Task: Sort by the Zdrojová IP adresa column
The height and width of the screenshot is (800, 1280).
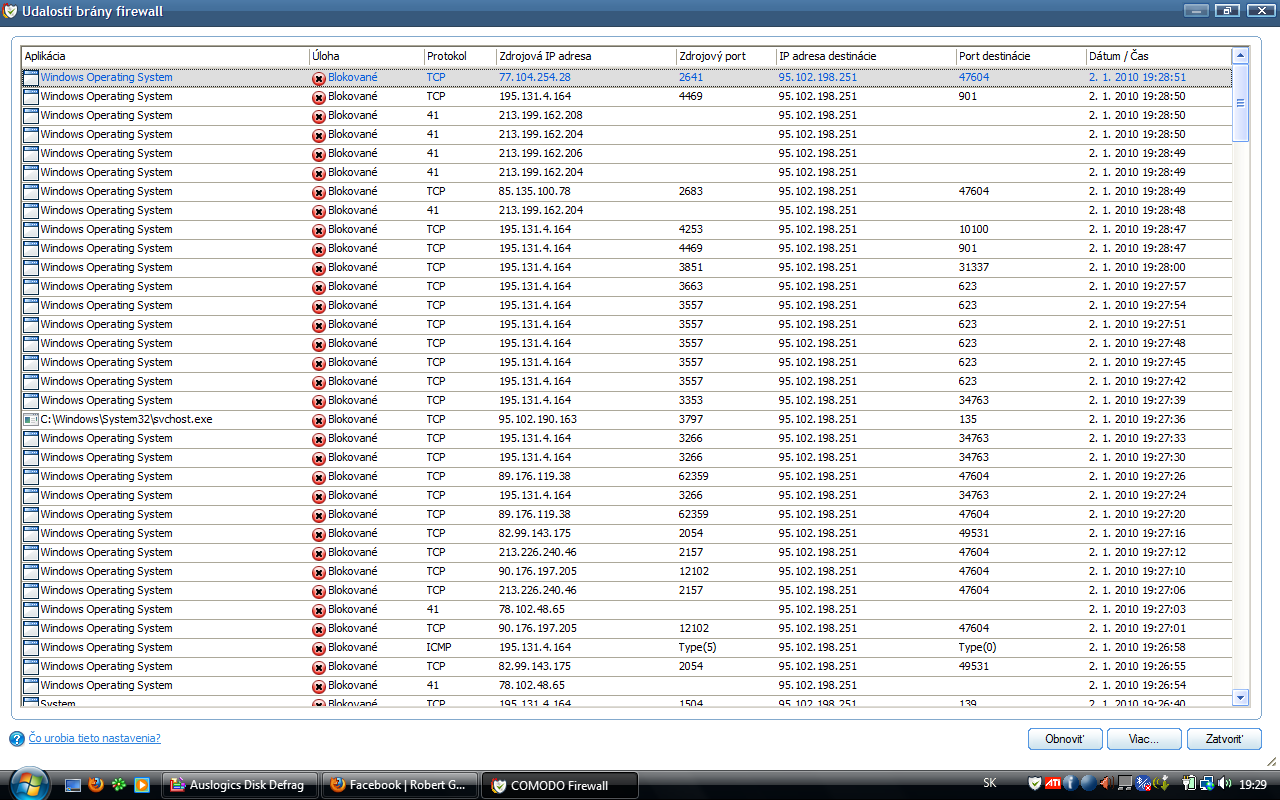Action: (x=584, y=56)
